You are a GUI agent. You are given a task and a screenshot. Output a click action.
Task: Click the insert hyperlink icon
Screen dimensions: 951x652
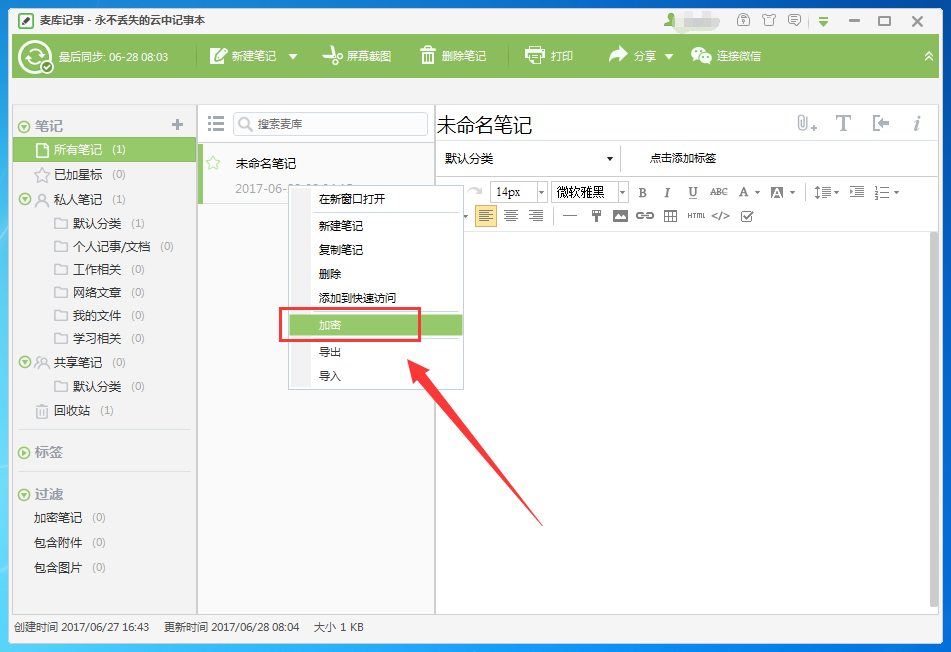coord(644,215)
